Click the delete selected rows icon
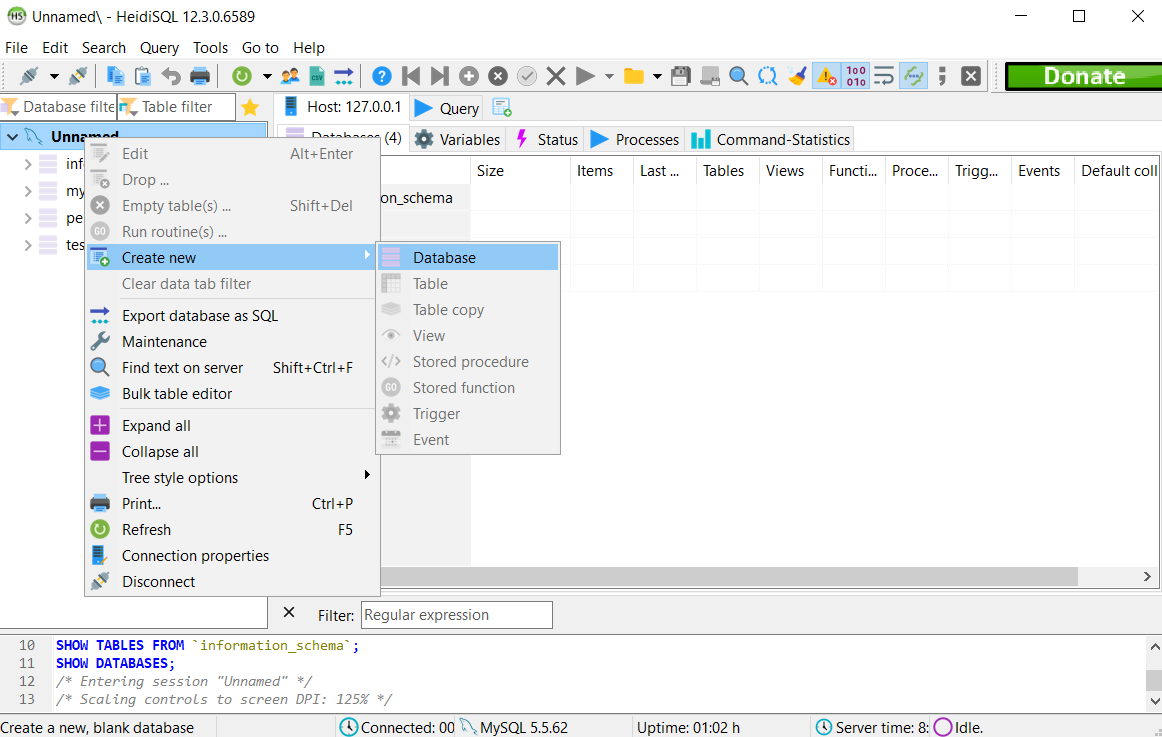The image size is (1162, 737). click(x=498, y=76)
